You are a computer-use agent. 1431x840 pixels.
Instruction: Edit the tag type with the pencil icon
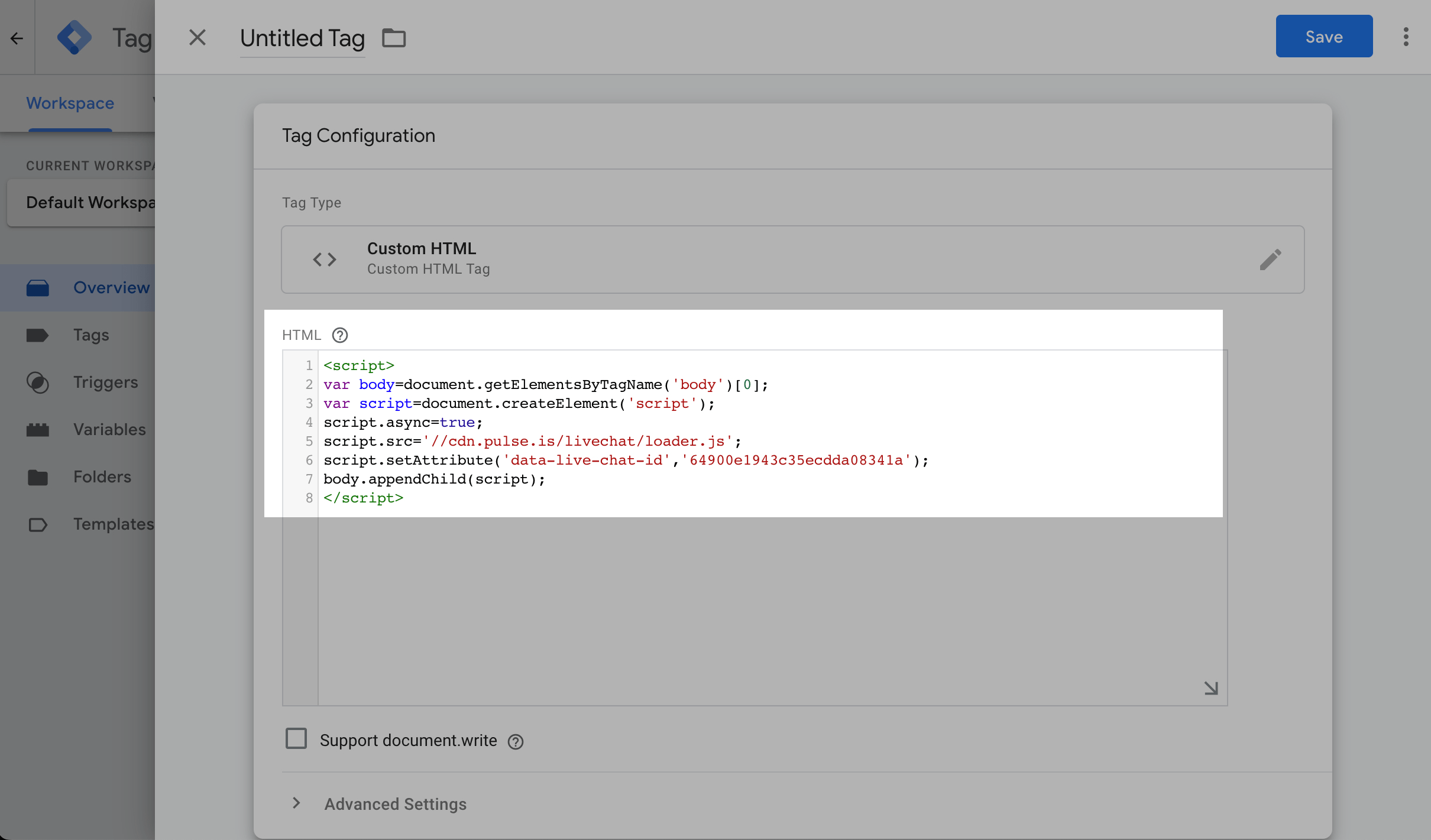(1270, 260)
